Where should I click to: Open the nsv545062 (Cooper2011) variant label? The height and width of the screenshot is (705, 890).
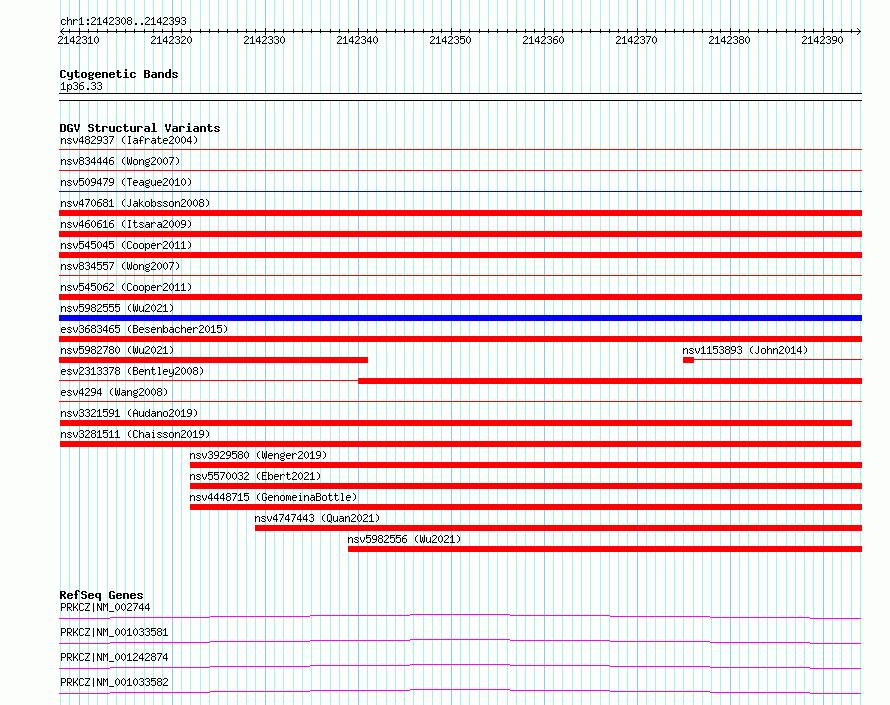(126, 287)
